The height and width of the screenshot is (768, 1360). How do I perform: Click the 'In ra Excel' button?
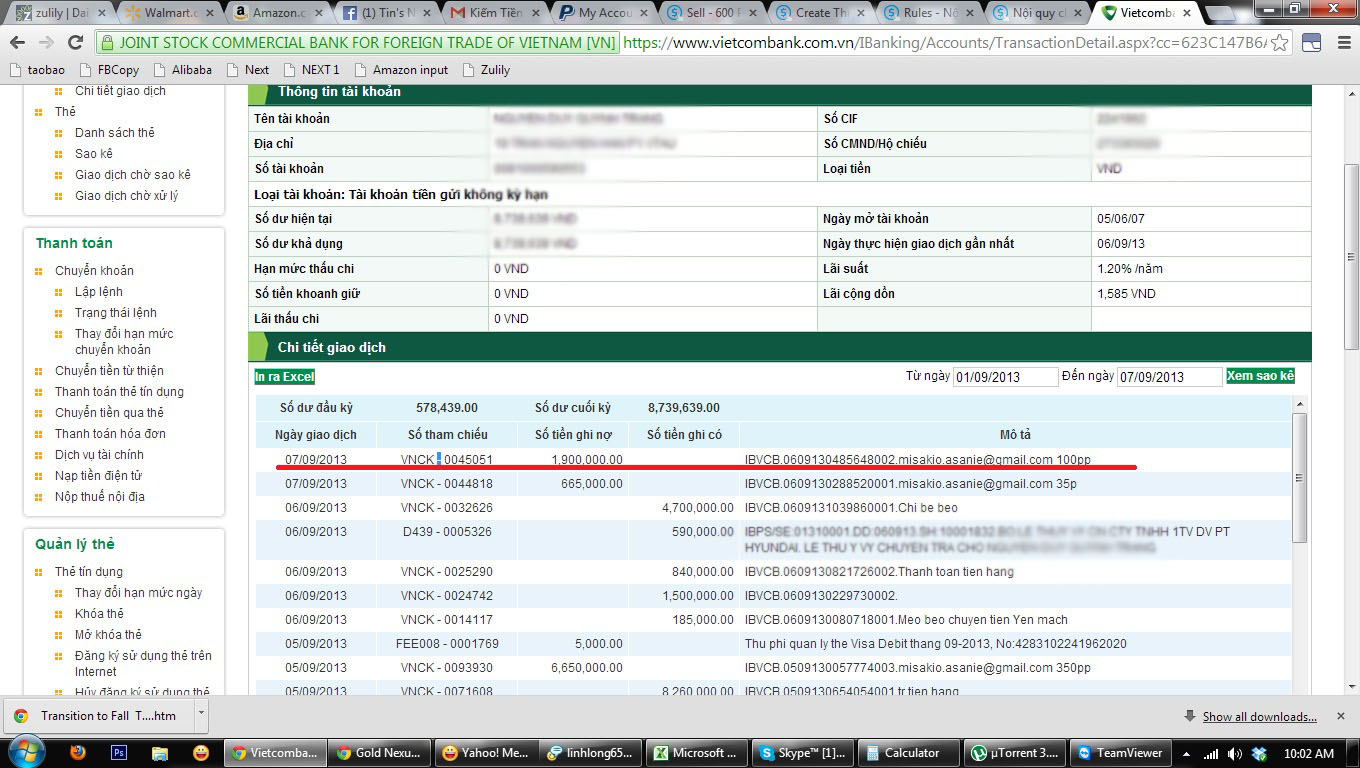pos(284,377)
